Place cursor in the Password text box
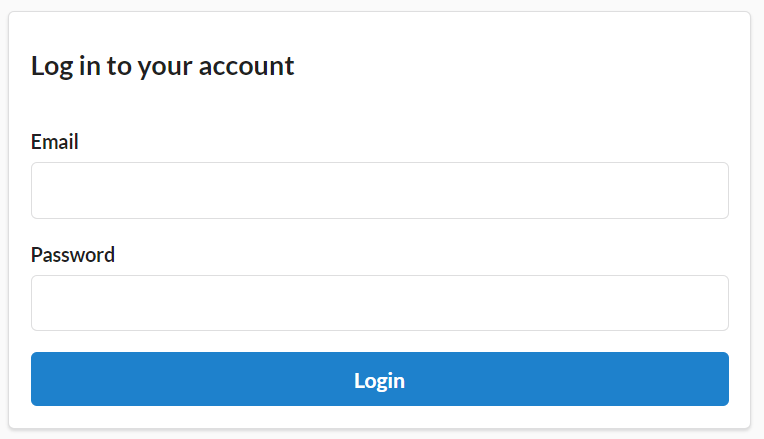764x439 pixels. [380, 303]
